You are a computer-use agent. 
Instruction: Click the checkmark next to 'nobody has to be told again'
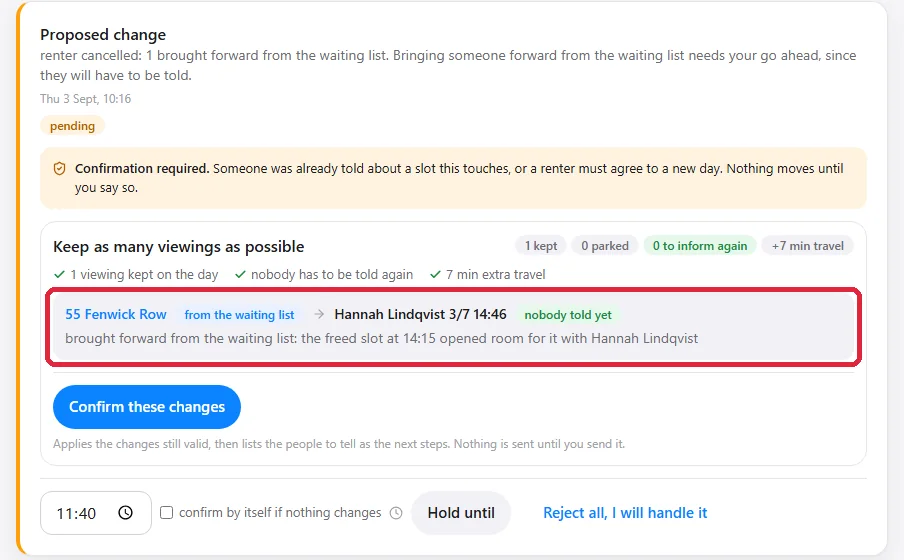[240, 275]
